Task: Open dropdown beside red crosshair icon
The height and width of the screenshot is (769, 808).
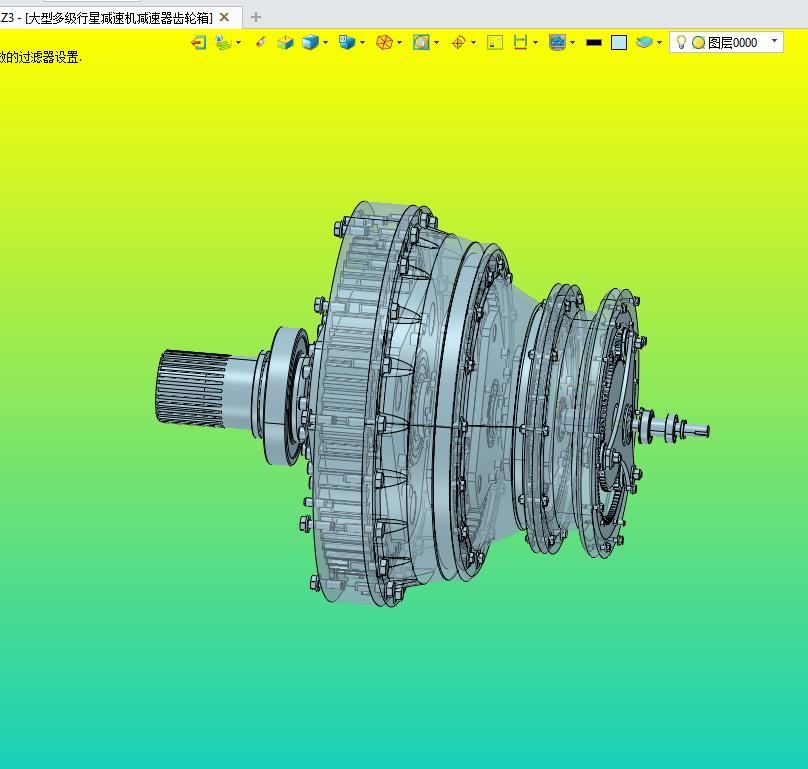Action: pyautogui.click(x=474, y=43)
